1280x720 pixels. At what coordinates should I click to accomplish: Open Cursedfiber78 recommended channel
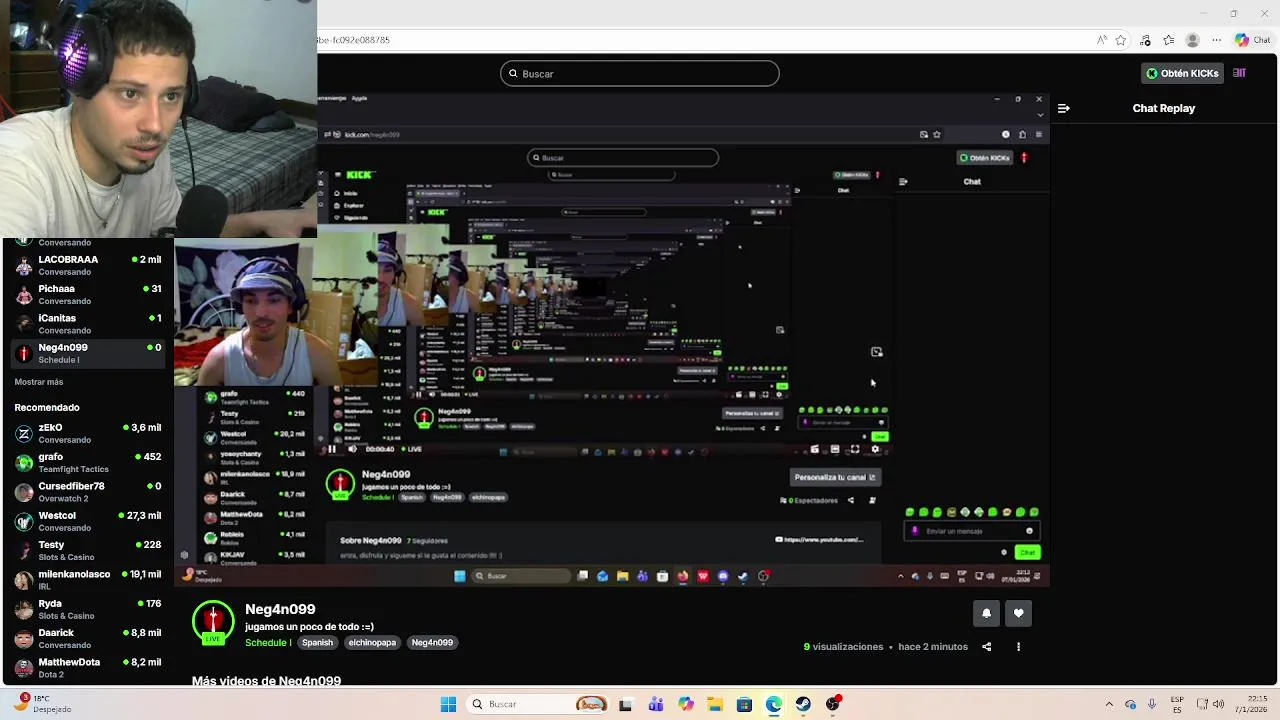(88, 492)
